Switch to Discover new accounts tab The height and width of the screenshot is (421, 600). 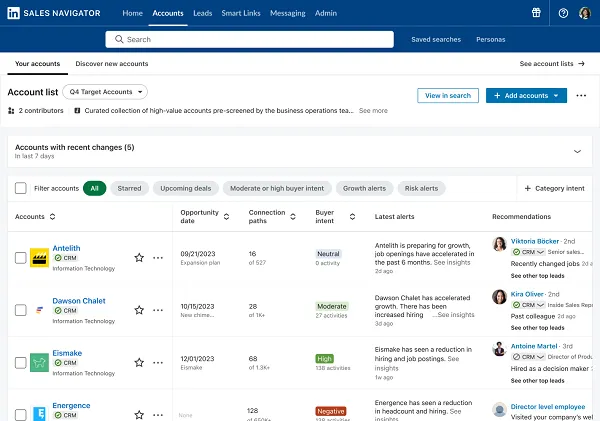pyautogui.click(x=112, y=64)
